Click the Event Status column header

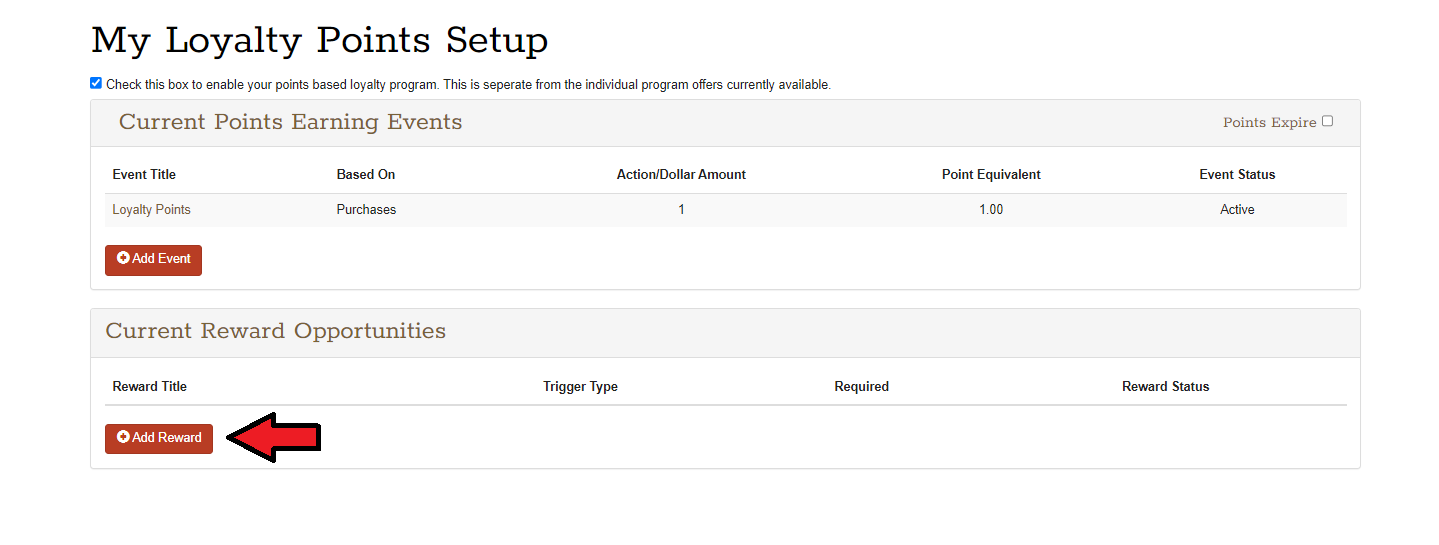coord(1237,175)
